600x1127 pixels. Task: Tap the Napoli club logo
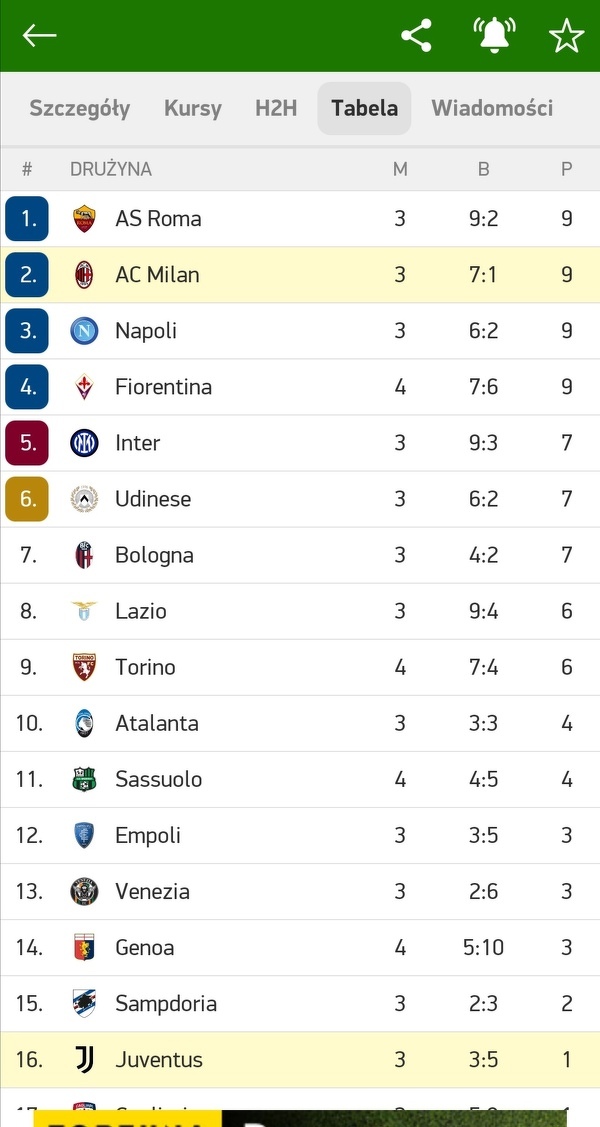pyautogui.click(x=85, y=331)
